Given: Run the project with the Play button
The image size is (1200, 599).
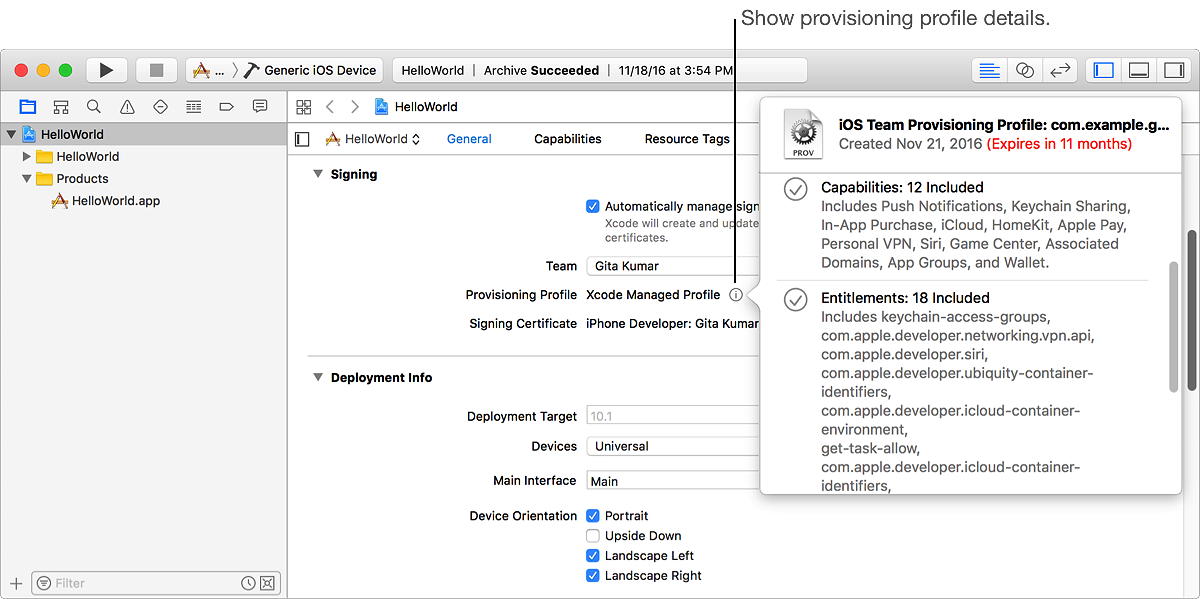Looking at the screenshot, I should pyautogui.click(x=106, y=70).
